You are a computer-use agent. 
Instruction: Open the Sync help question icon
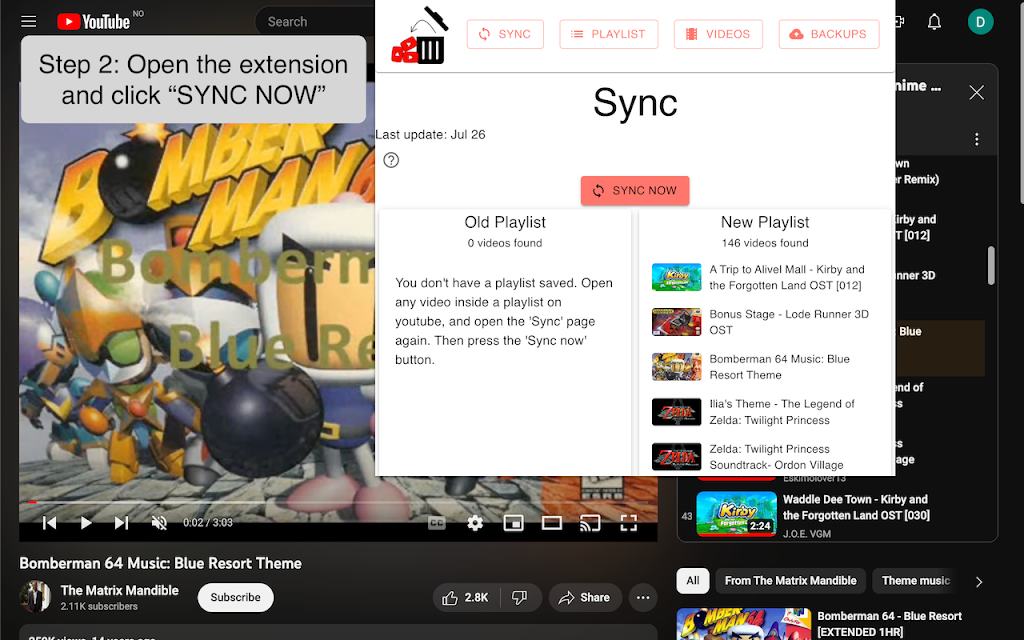click(391, 160)
